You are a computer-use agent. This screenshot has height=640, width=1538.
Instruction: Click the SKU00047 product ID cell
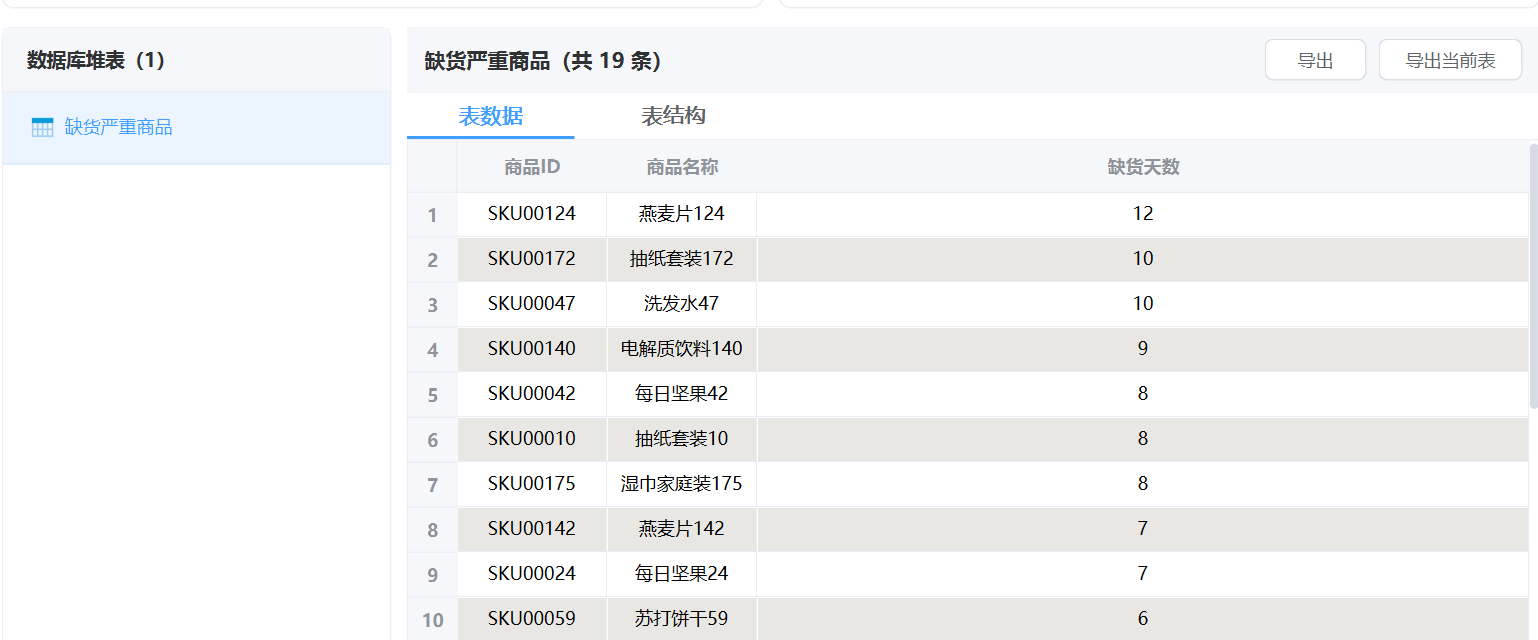[532, 303]
